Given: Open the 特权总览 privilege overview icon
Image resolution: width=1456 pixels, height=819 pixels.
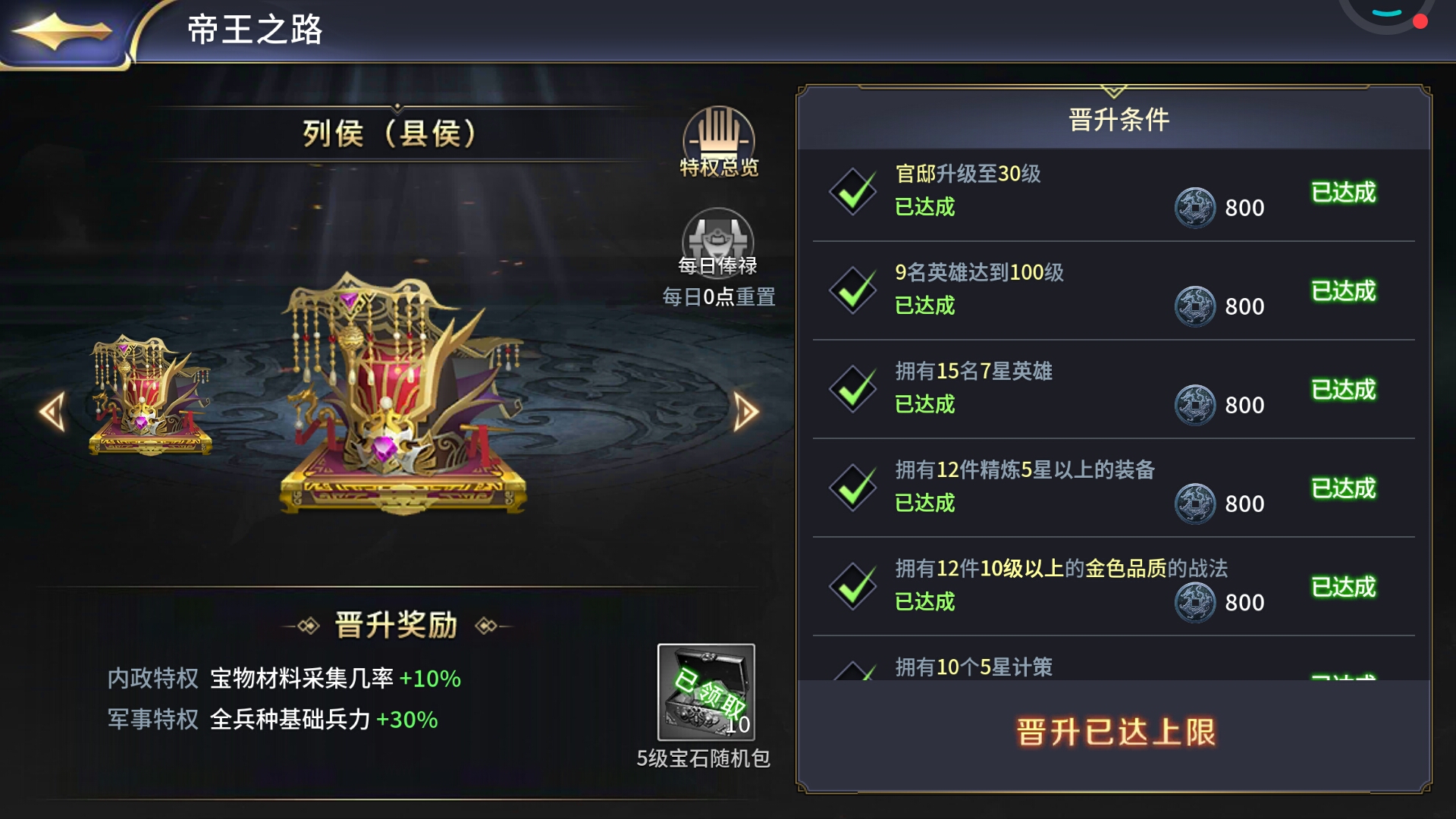Looking at the screenshot, I should tap(718, 143).
